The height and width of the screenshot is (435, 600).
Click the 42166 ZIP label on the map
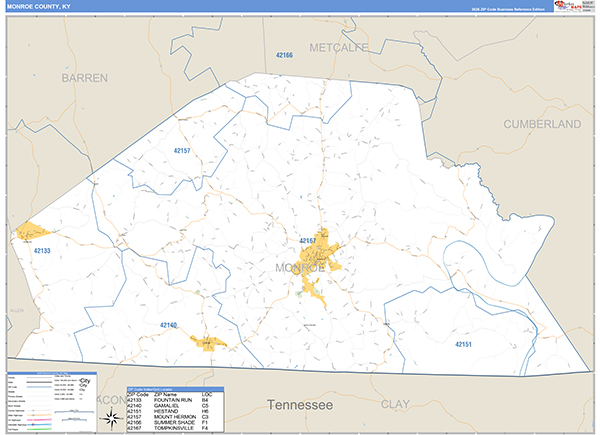pos(284,55)
